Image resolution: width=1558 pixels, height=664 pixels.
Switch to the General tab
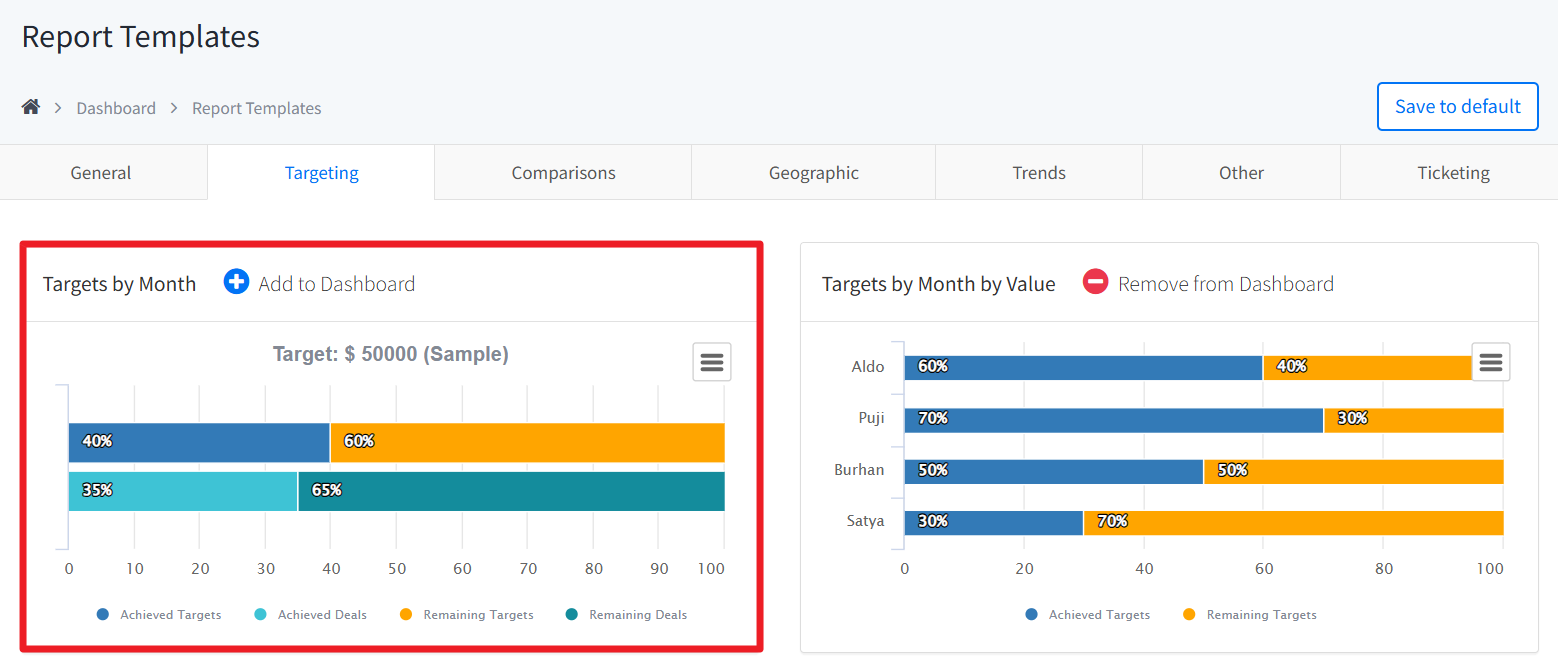(x=101, y=173)
